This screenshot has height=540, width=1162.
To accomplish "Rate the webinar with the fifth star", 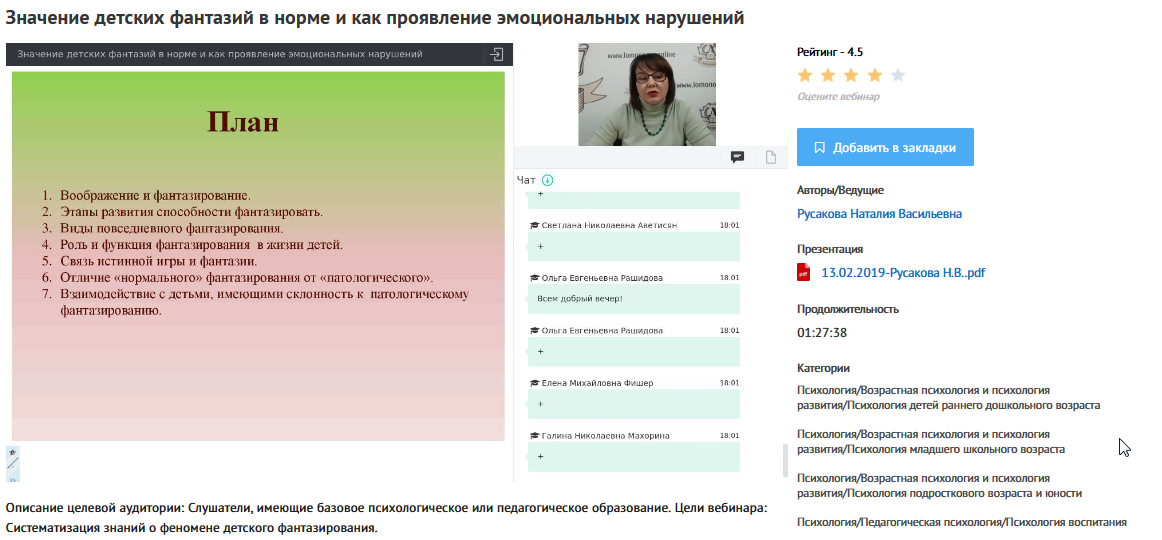I will tap(897, 75).
